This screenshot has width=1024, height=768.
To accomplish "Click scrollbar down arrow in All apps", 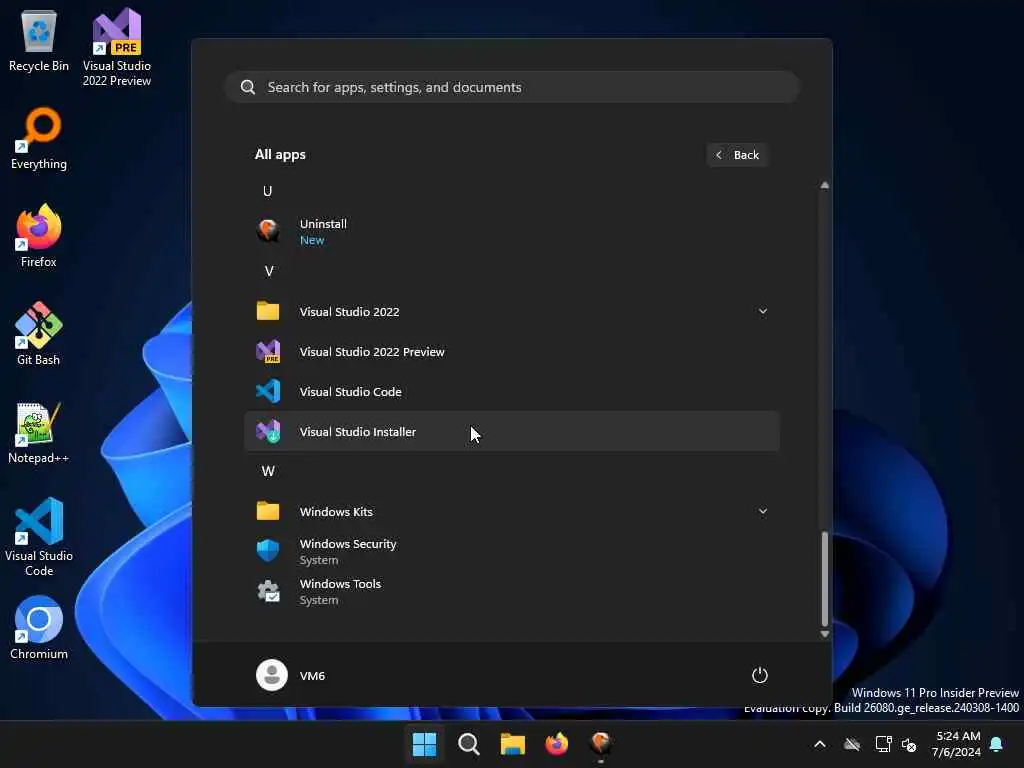I will (x=825, y=634).
